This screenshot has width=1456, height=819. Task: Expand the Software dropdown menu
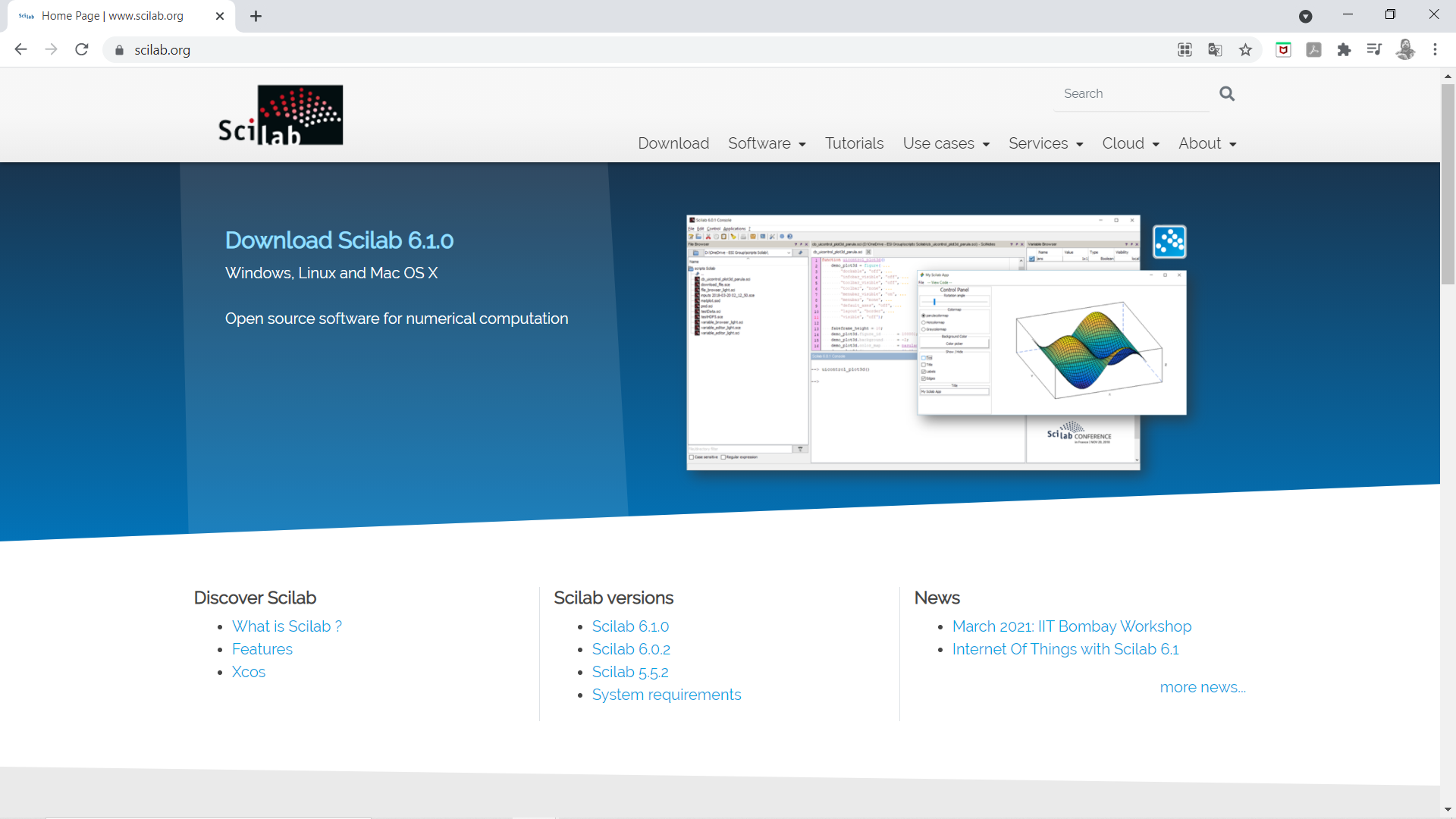coord(767,143)
